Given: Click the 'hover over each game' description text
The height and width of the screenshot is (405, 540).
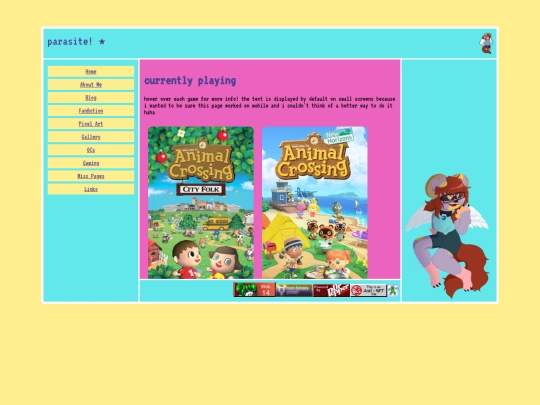Looking at the screenshot, I should click(x=269, y=105).
